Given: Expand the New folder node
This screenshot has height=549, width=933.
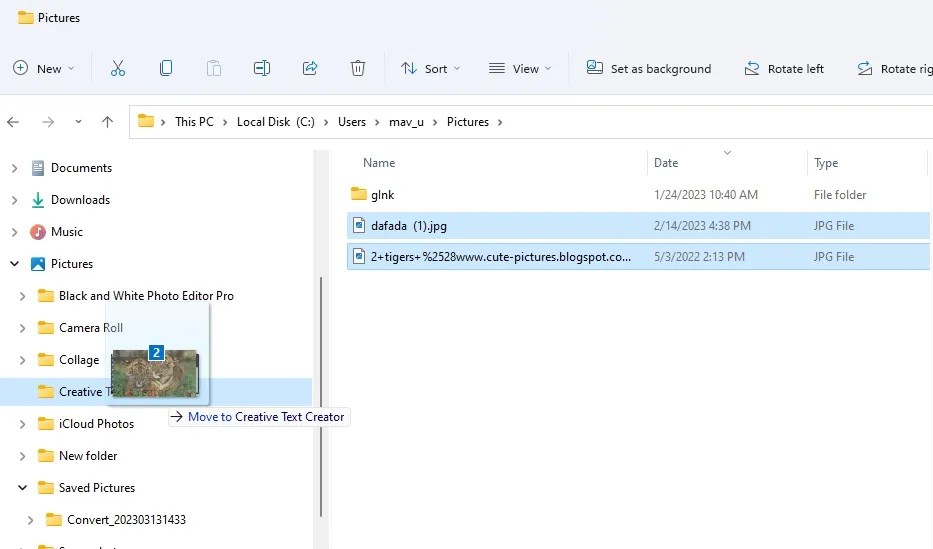Looking at the screenshot, I should coord(22,456).
